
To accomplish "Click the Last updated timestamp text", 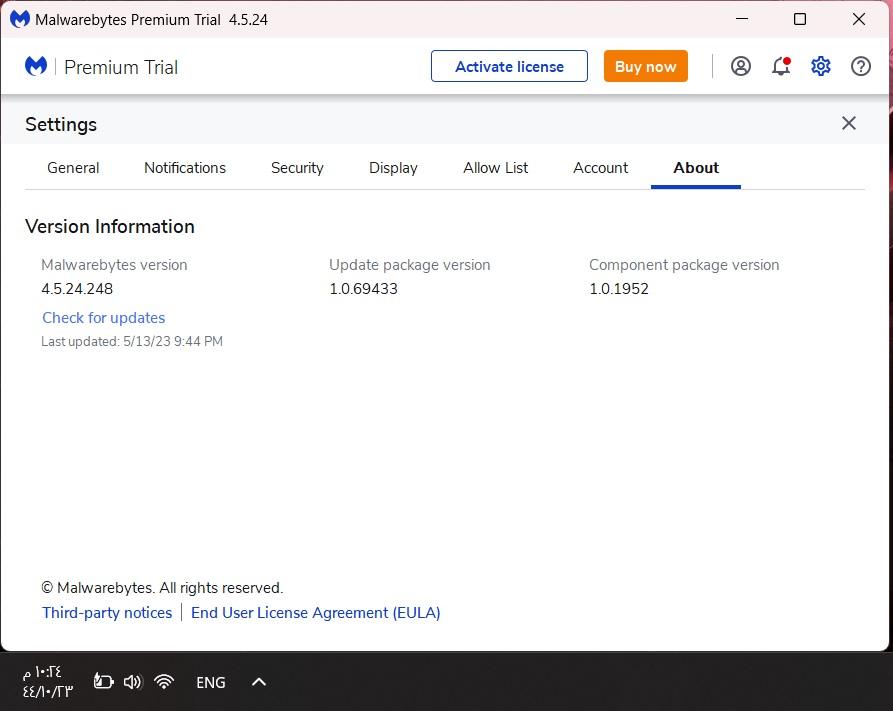I will pos(132,341).
